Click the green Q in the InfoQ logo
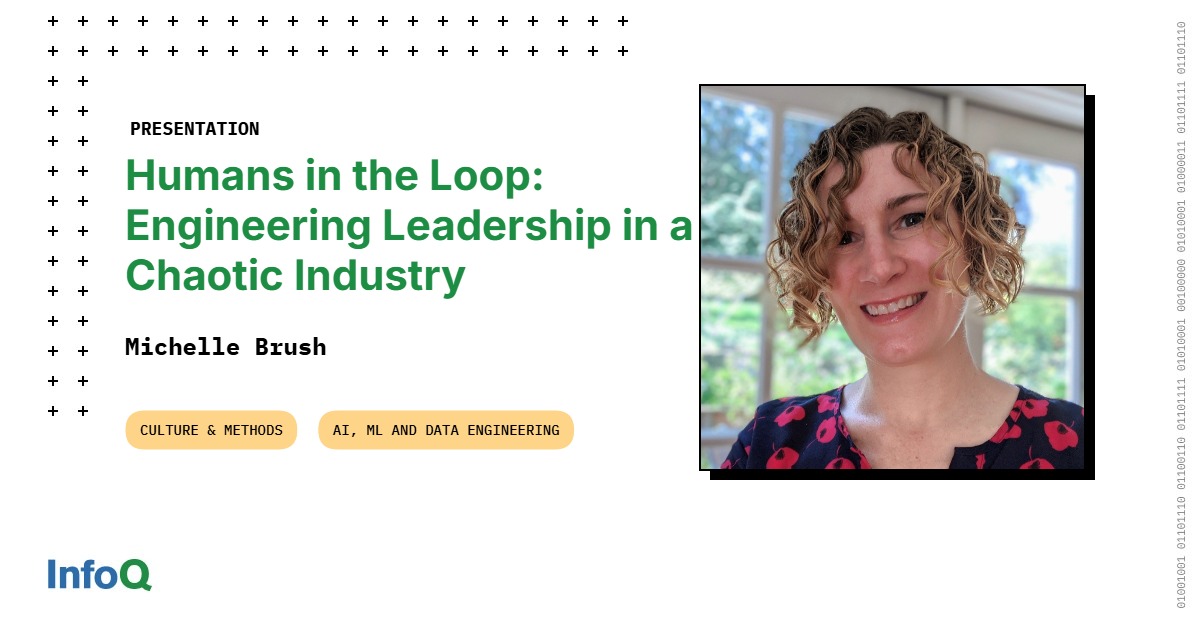This screenshot has height=630, width=1200. [136, 575]
